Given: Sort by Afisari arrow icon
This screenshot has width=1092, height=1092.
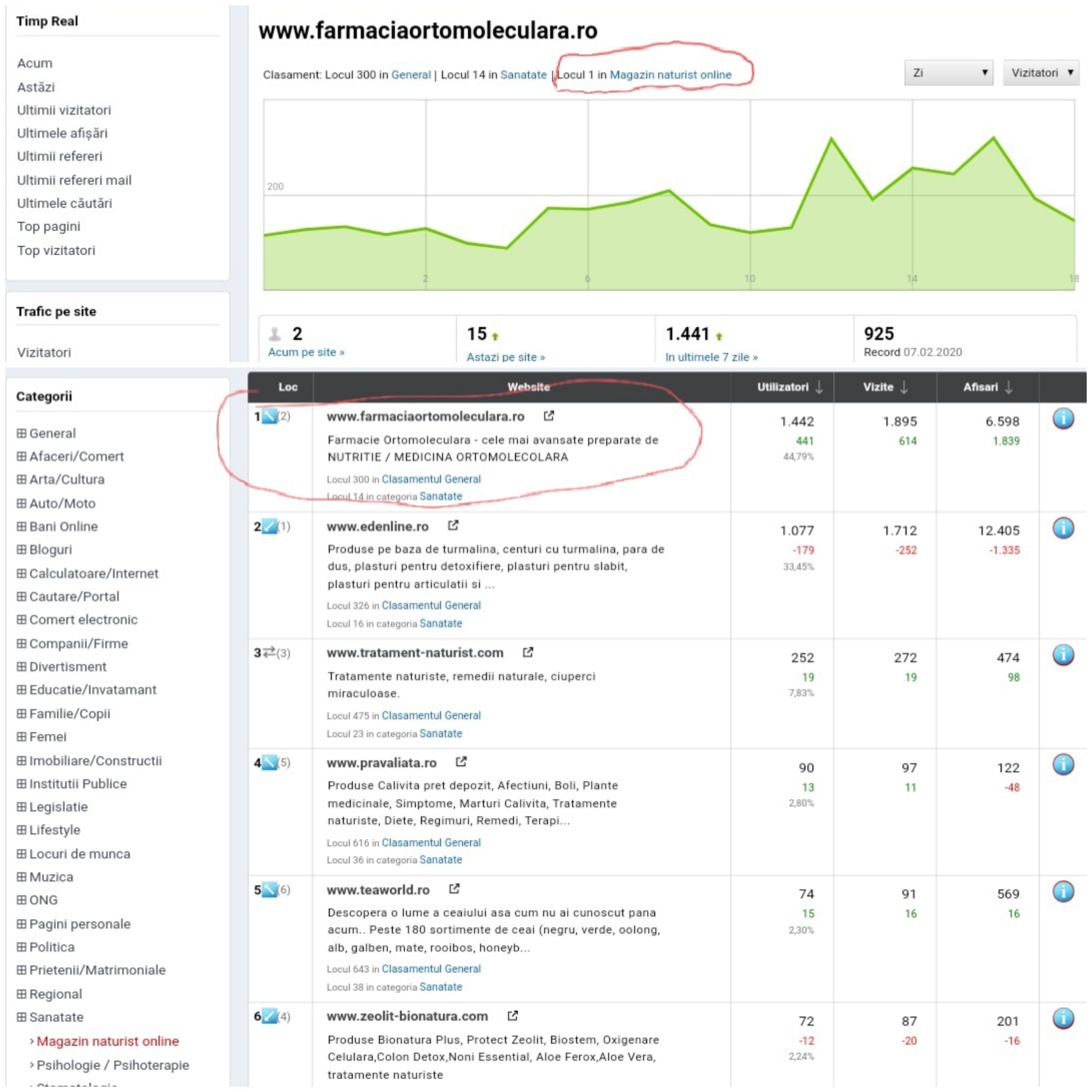Looking at the screenshot, I should click(1008, 387).
